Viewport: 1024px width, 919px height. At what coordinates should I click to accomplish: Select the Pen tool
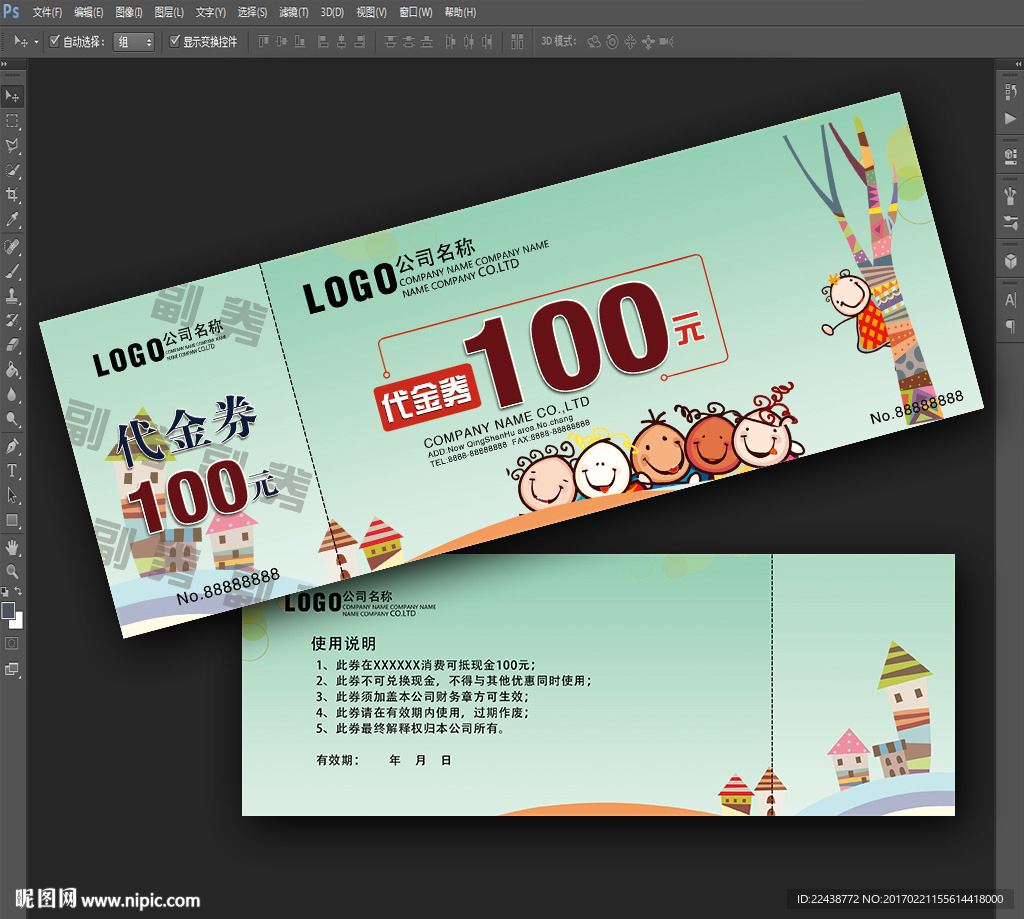13,445
